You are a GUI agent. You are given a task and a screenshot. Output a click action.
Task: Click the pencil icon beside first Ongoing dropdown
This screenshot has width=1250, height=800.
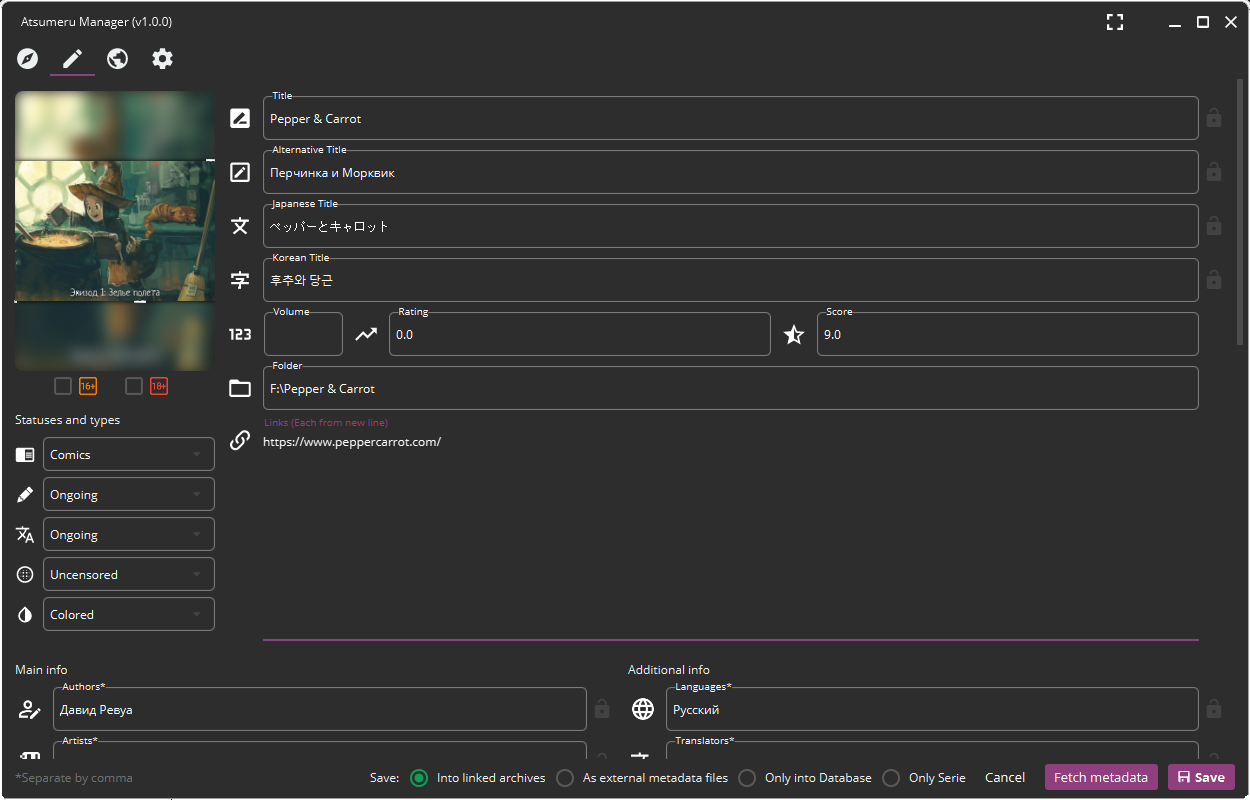click(x=25, y=494)
